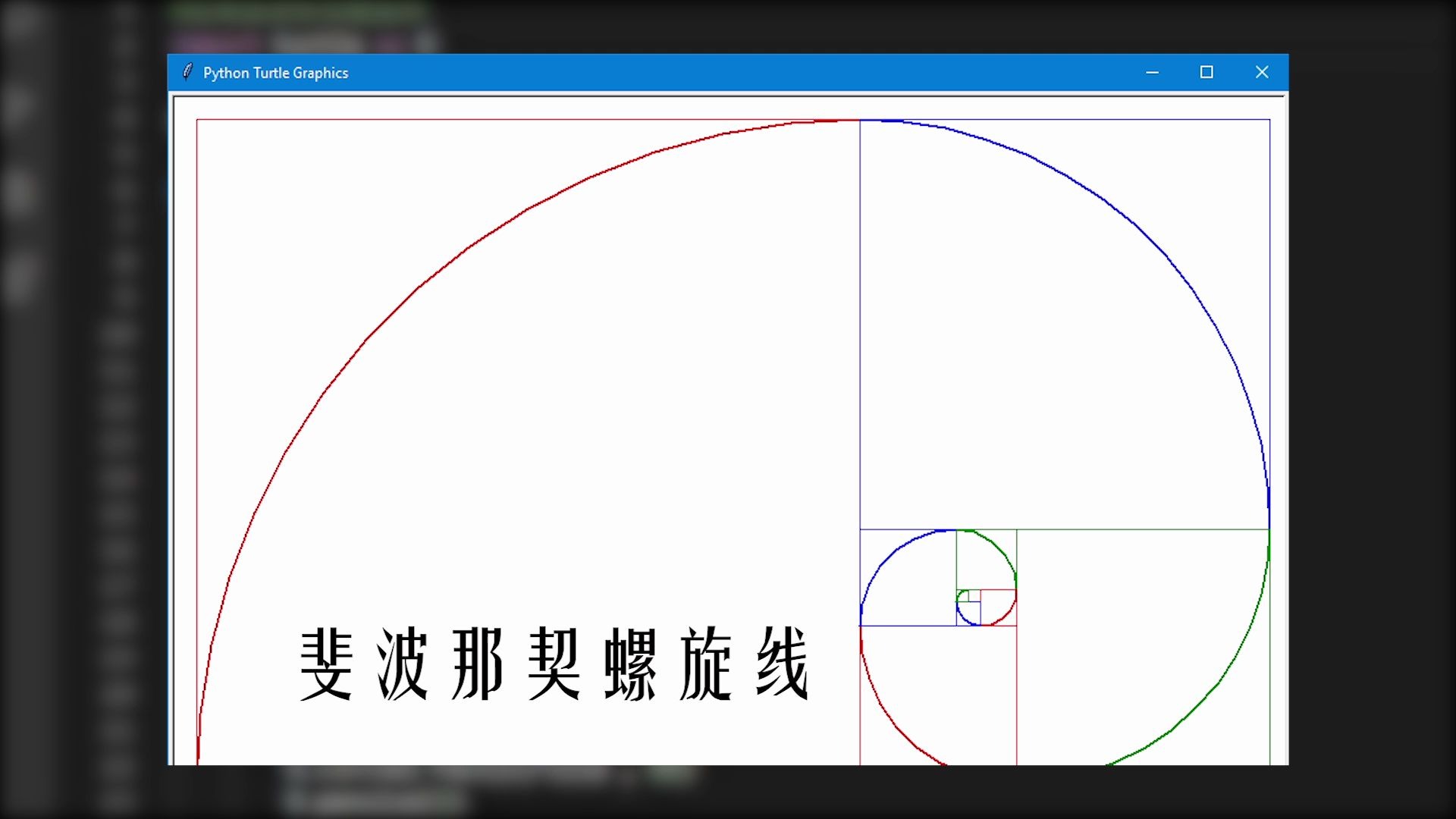Click the Tk feather icon in title bar
This screenshot has width=1456, height=819.
tap(187, 72)
